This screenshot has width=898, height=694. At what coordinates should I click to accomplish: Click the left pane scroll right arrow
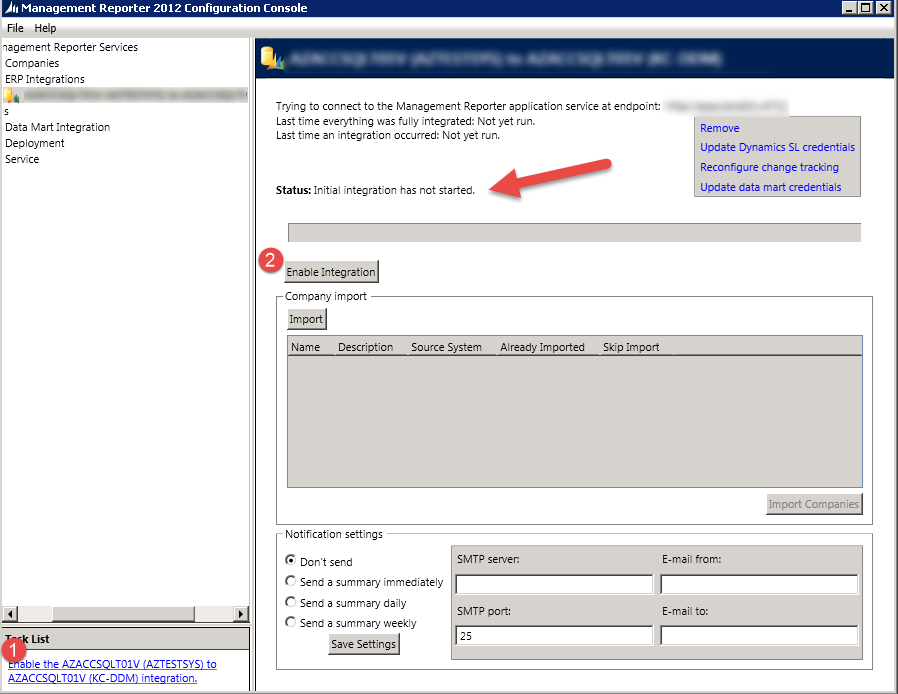click(x=241, y=613)
